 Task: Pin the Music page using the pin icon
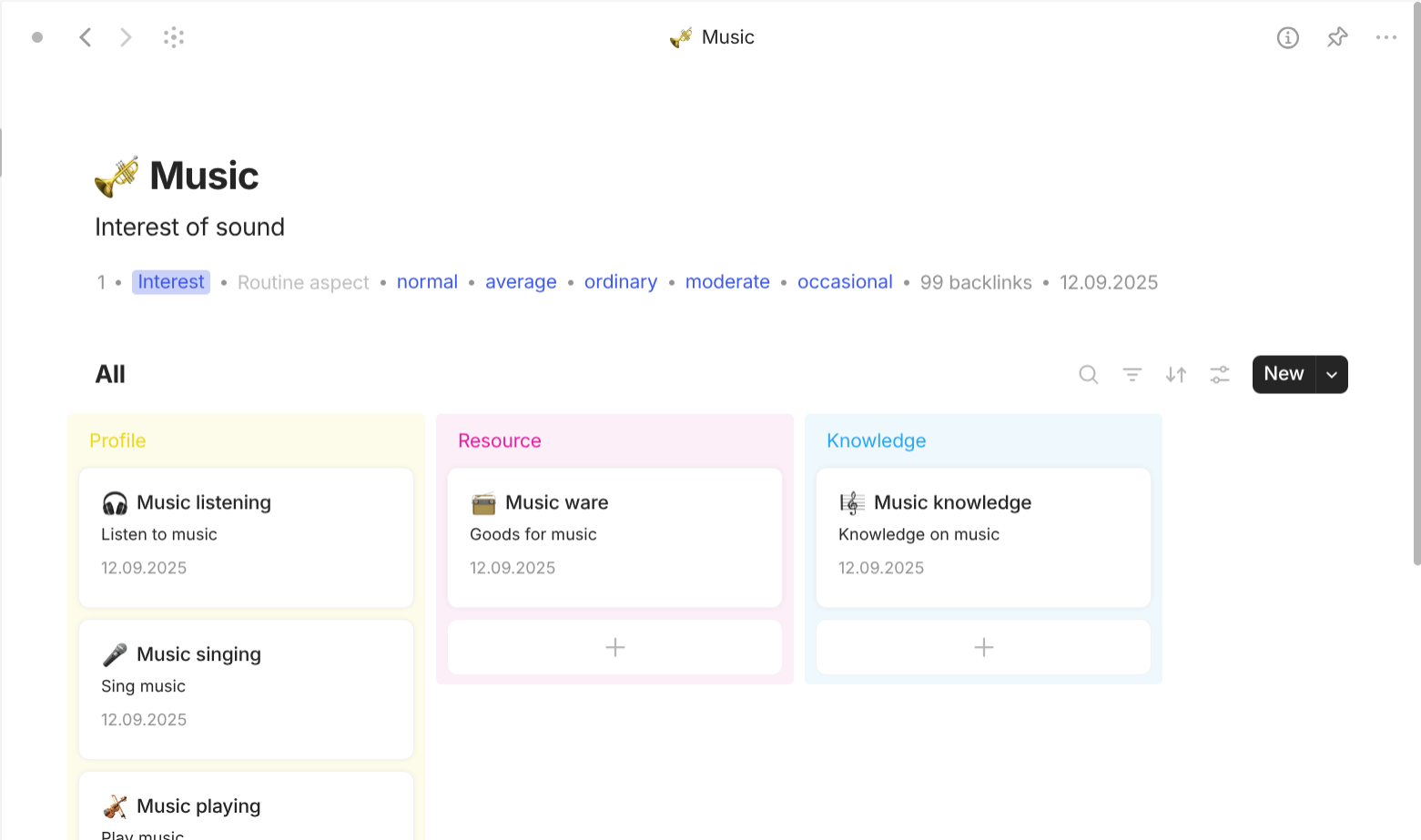click(x=1337, y=37)
